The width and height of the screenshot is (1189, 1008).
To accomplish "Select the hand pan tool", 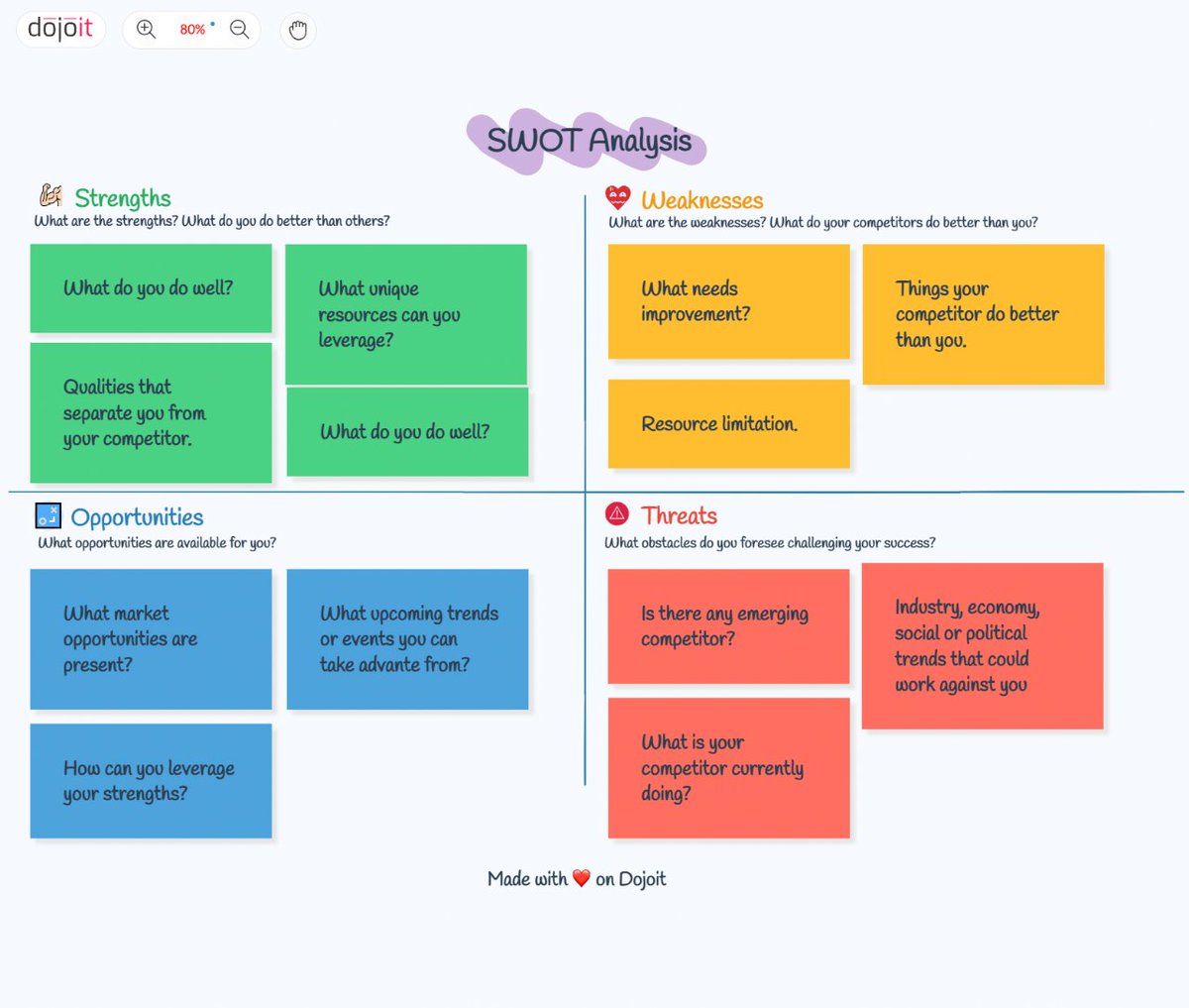I will tap(297, 31).
